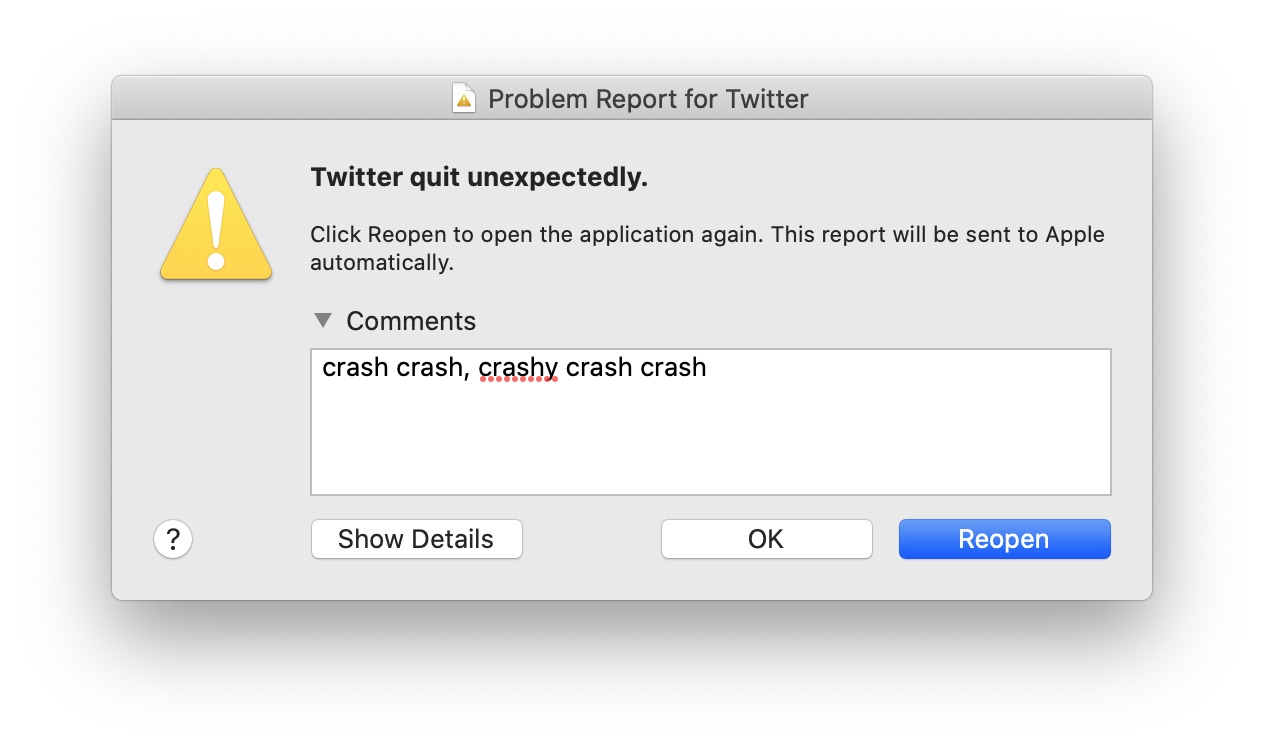Viewport: 1264px width, 748px height.
Task: Click the empty area of the comments field
Action: click(710, 440)
